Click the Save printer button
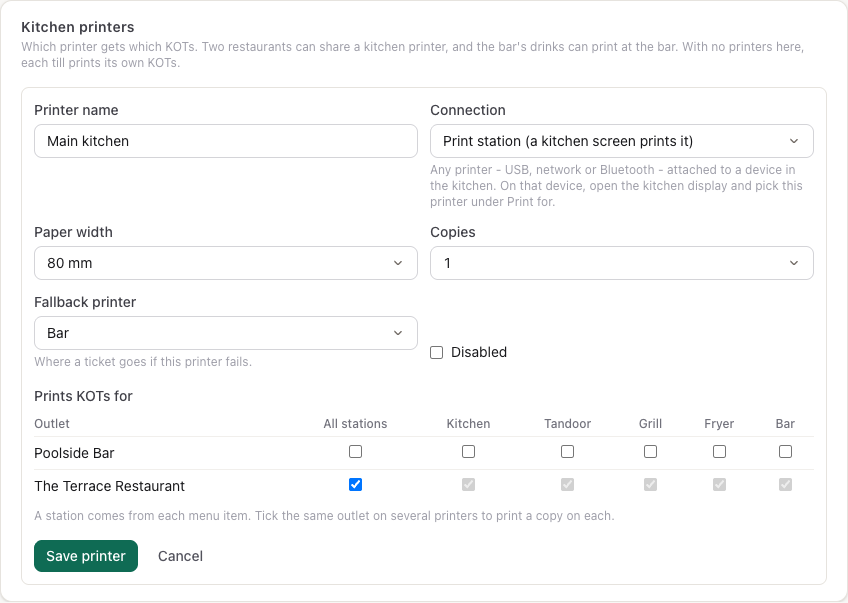The height and width of the screenshot is (603, 848). [x=86, y=556]
